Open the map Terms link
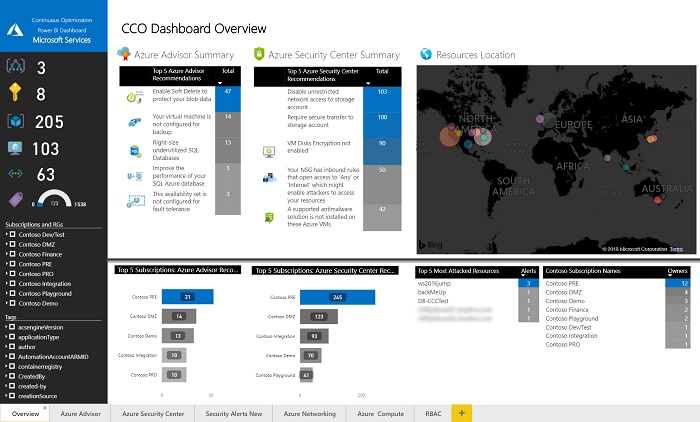Image resolution: width=700 pixels, height=422 pixels. click(676, 249)
